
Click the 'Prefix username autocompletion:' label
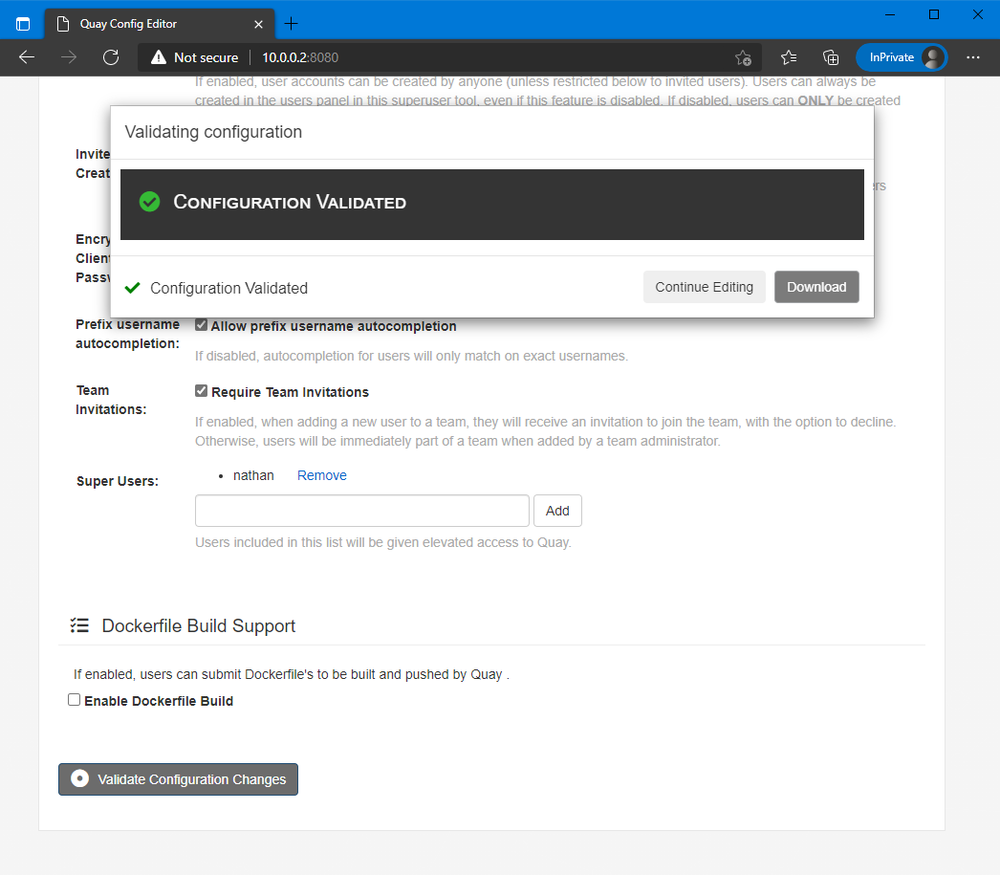(x=128, y=334)
